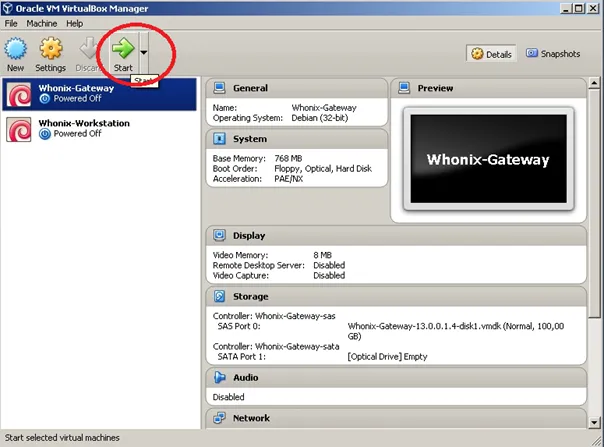Click the General section monitor icon
The height and width of the screenshot is (447, 604).
tap(219, 88)
